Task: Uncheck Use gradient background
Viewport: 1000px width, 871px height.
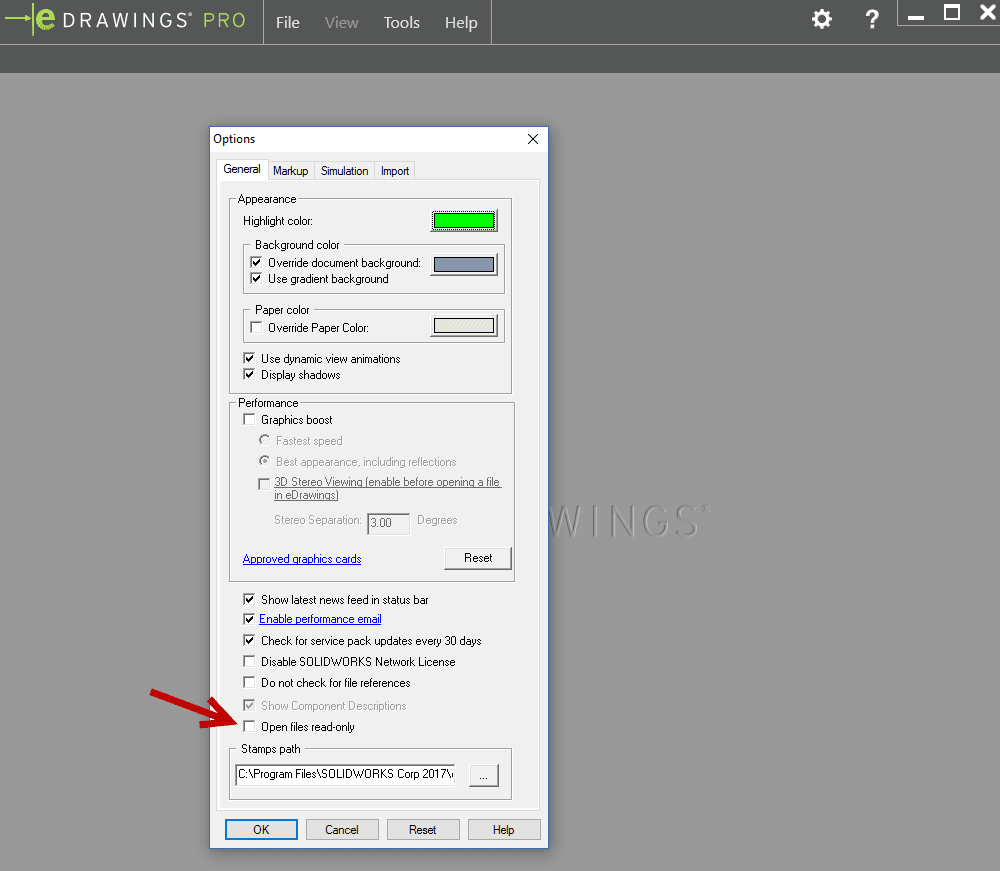Action: [256, 278]
